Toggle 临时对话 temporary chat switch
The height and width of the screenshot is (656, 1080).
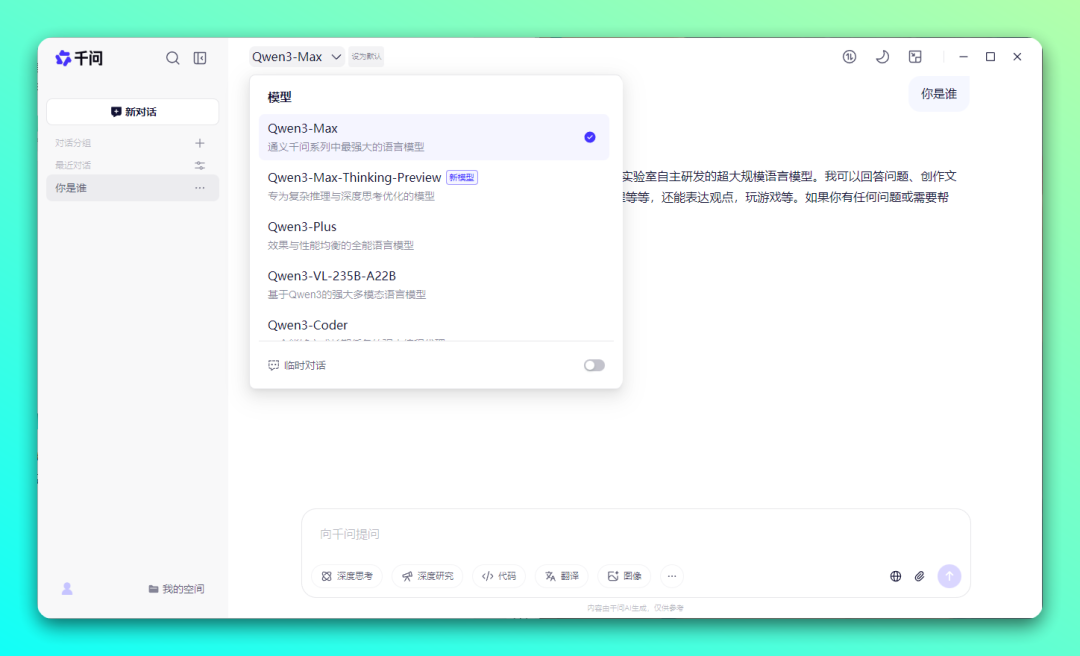[x=594, y=365]
